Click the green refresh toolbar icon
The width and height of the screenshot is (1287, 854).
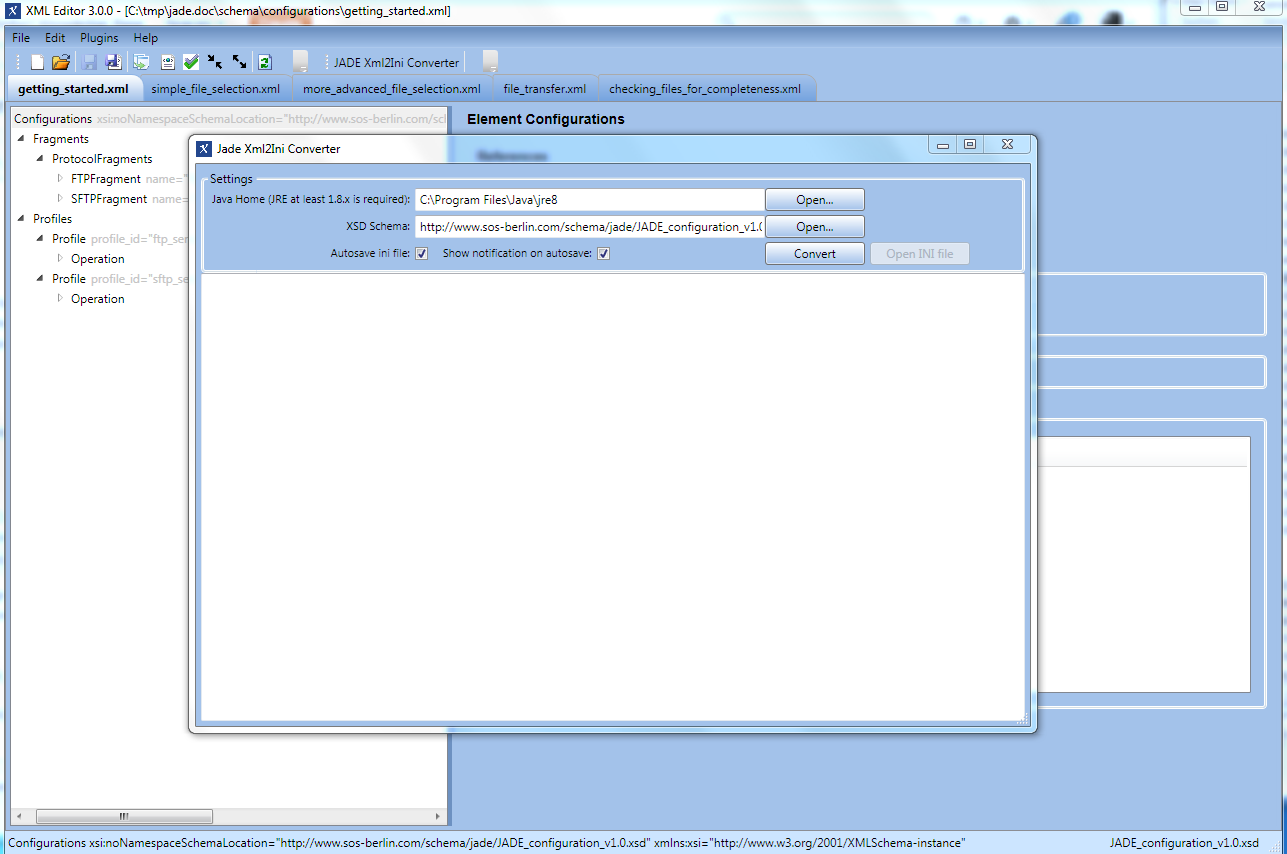tap(264, 62)
